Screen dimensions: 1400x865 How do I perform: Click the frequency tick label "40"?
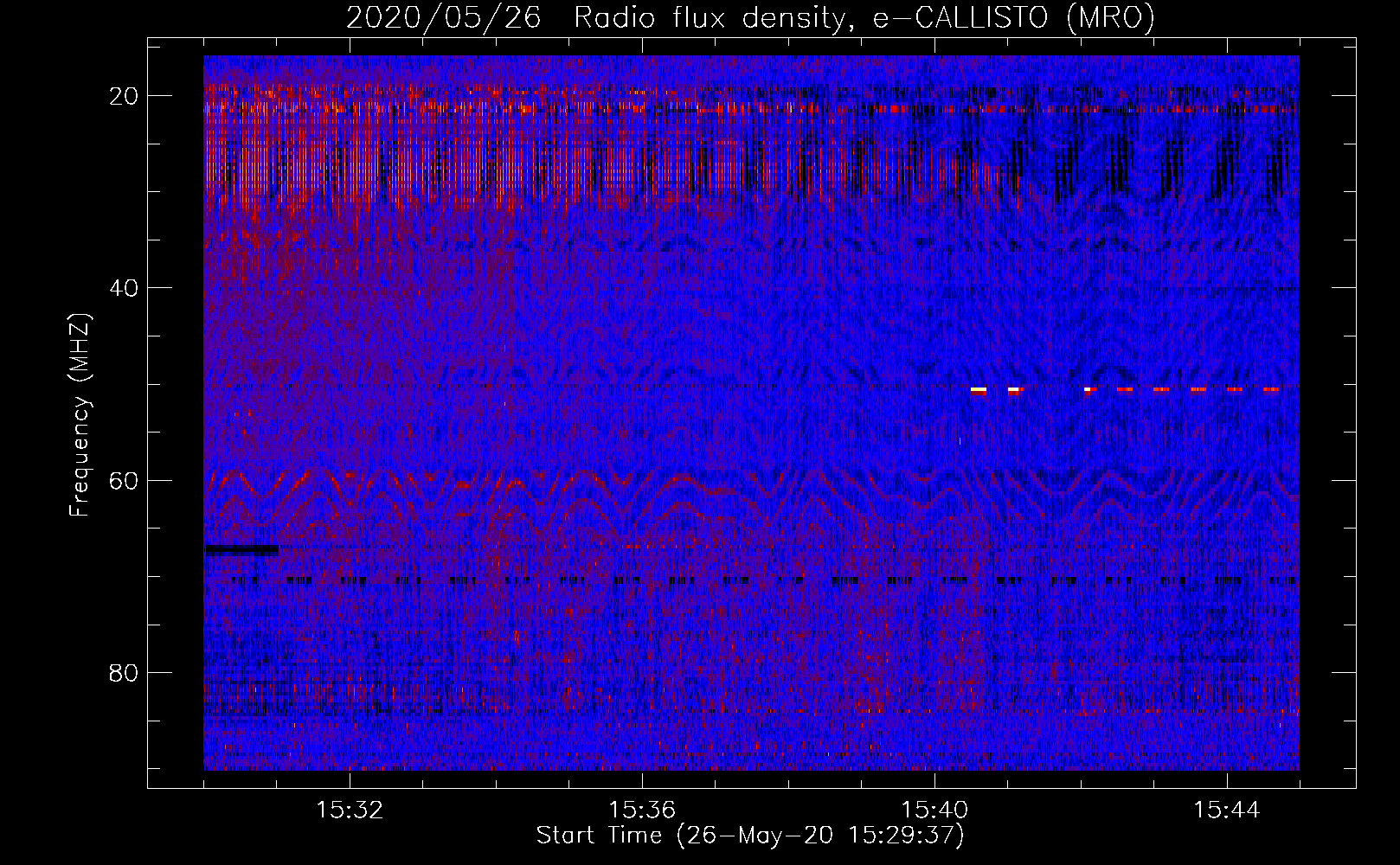[125, 288]
